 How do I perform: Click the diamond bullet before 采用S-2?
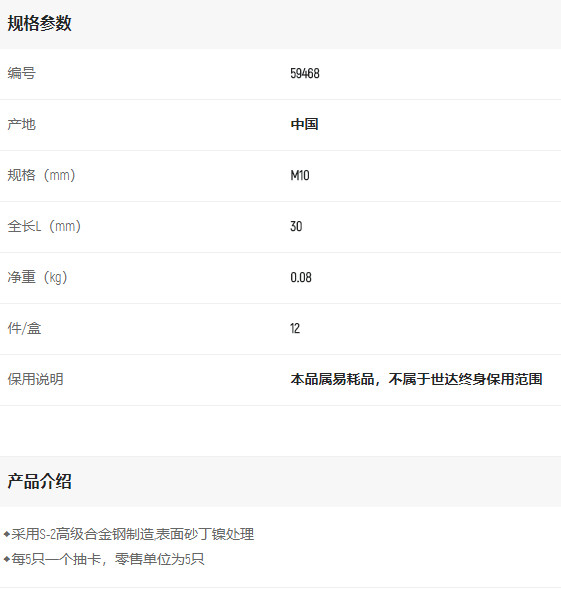point(6,534)
